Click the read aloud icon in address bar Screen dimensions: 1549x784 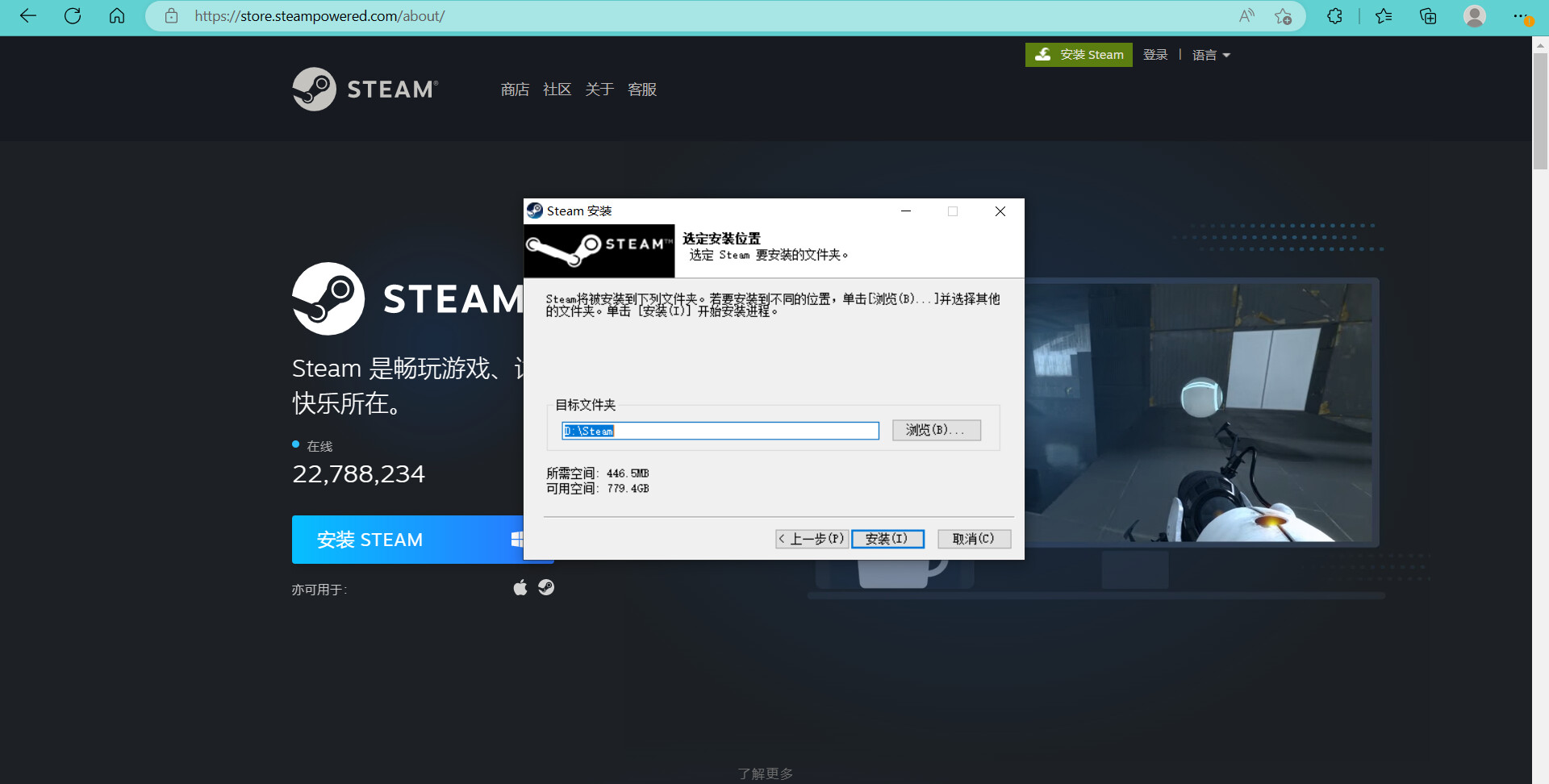(x=1246, y=16)
